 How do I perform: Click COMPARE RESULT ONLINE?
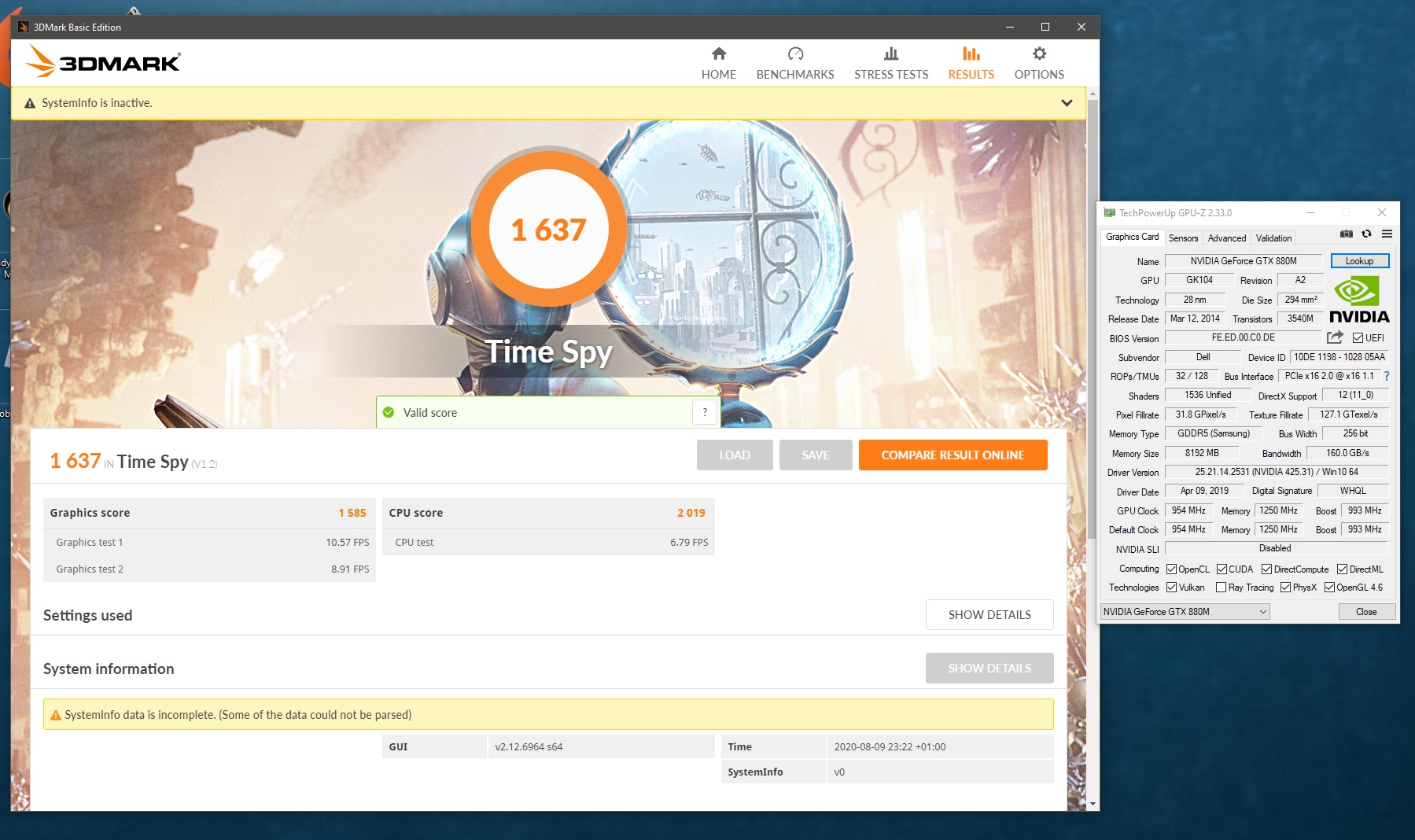coord(953,455)
